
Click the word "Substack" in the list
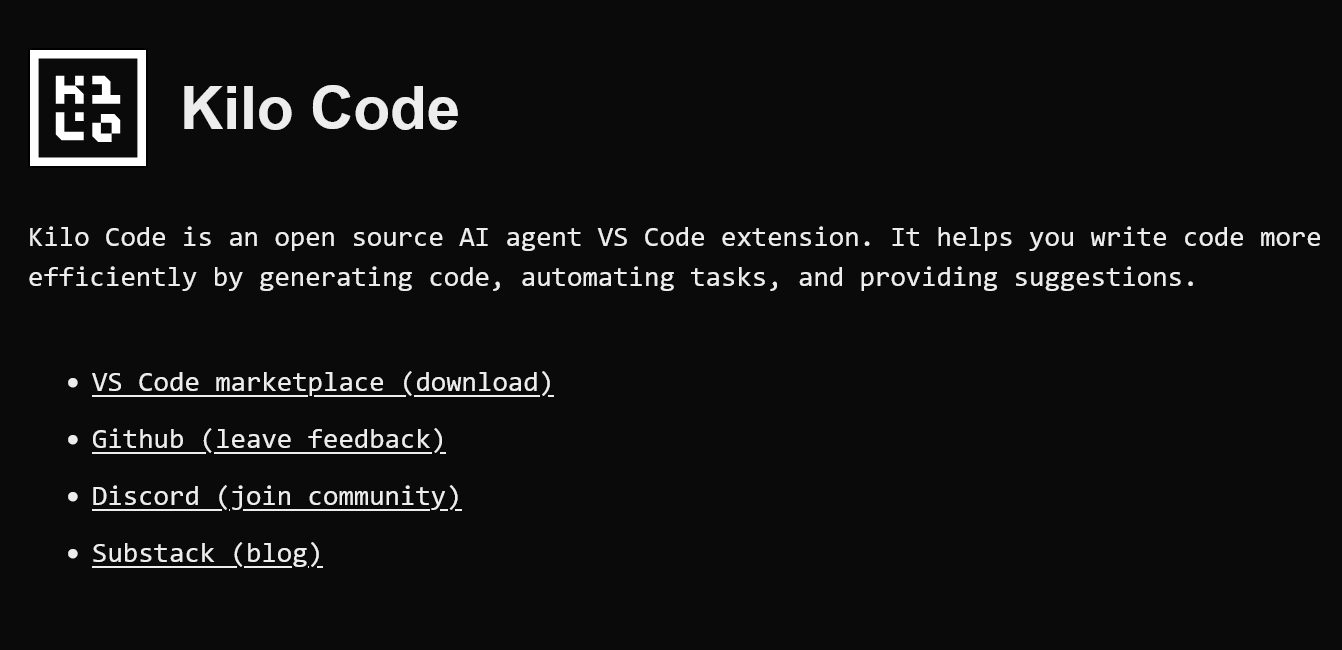point(153,553)
